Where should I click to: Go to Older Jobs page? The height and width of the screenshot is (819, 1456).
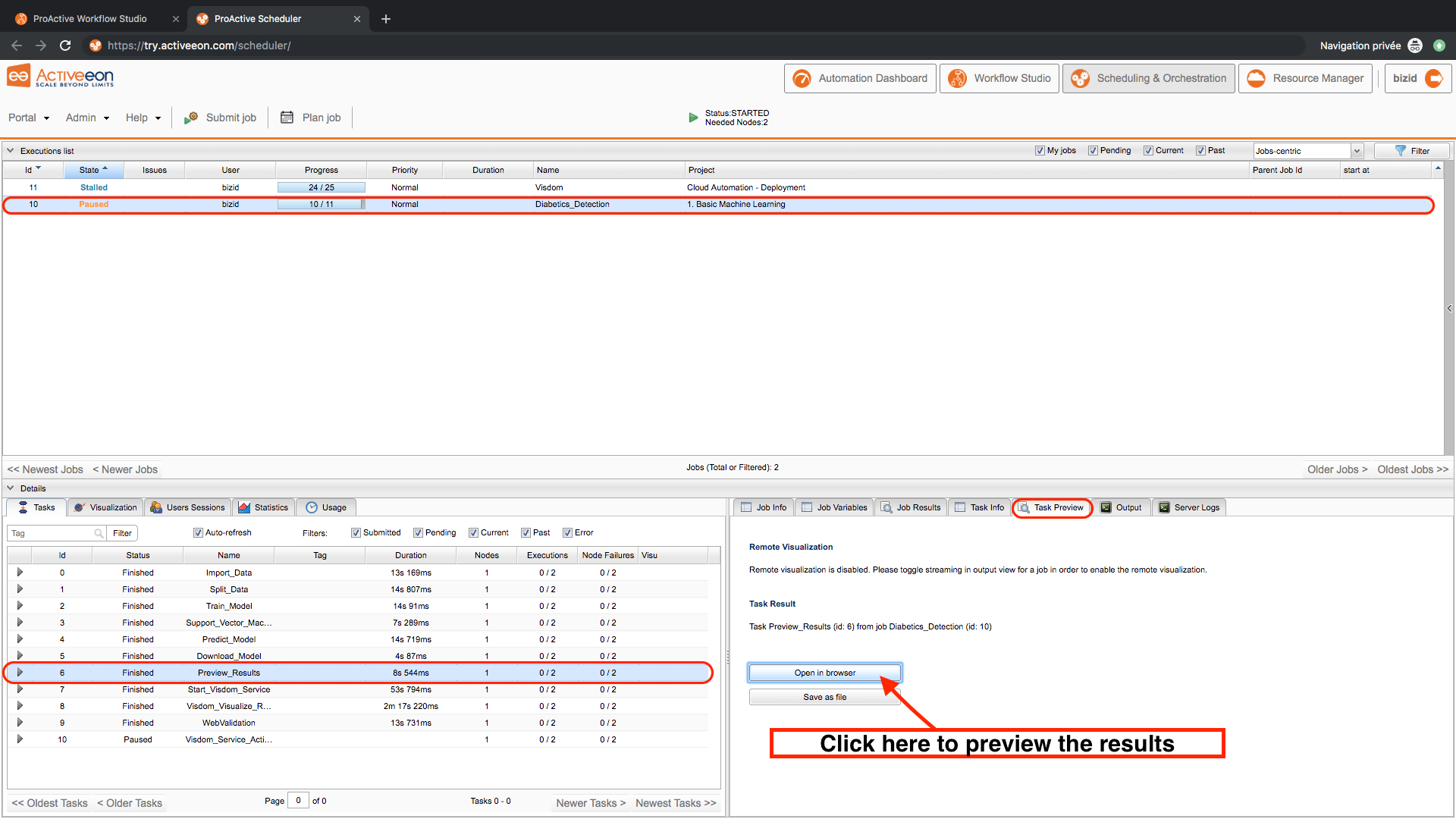[1337, 469]
